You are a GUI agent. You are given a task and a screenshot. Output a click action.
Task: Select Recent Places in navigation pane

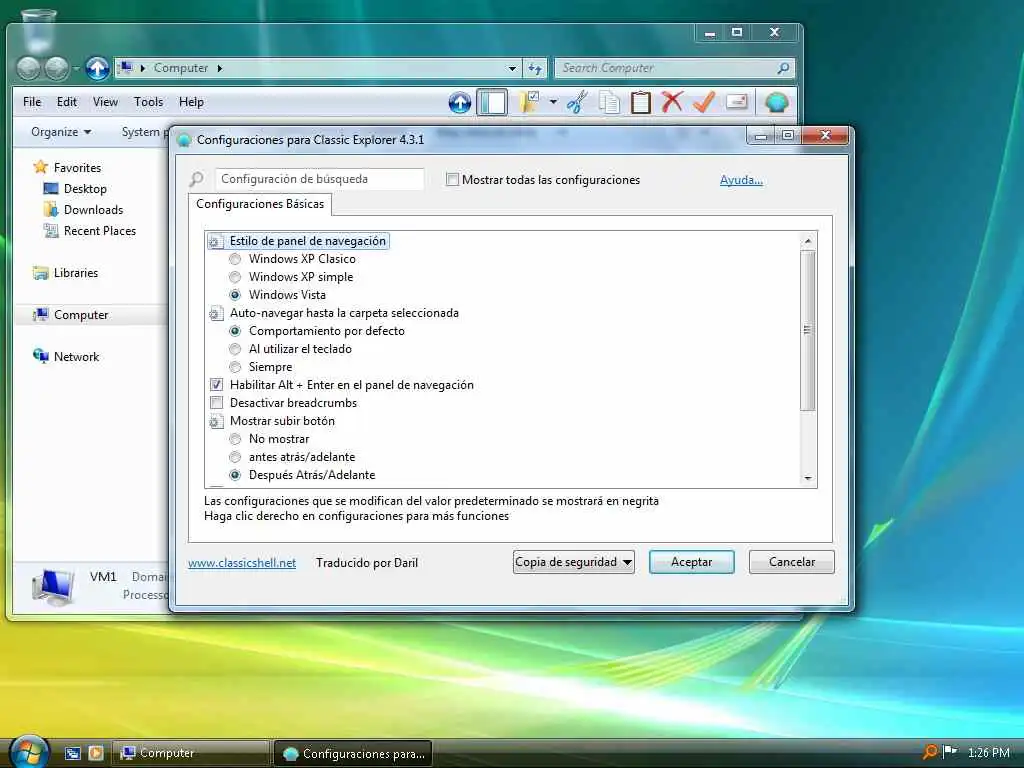[99, 231]
